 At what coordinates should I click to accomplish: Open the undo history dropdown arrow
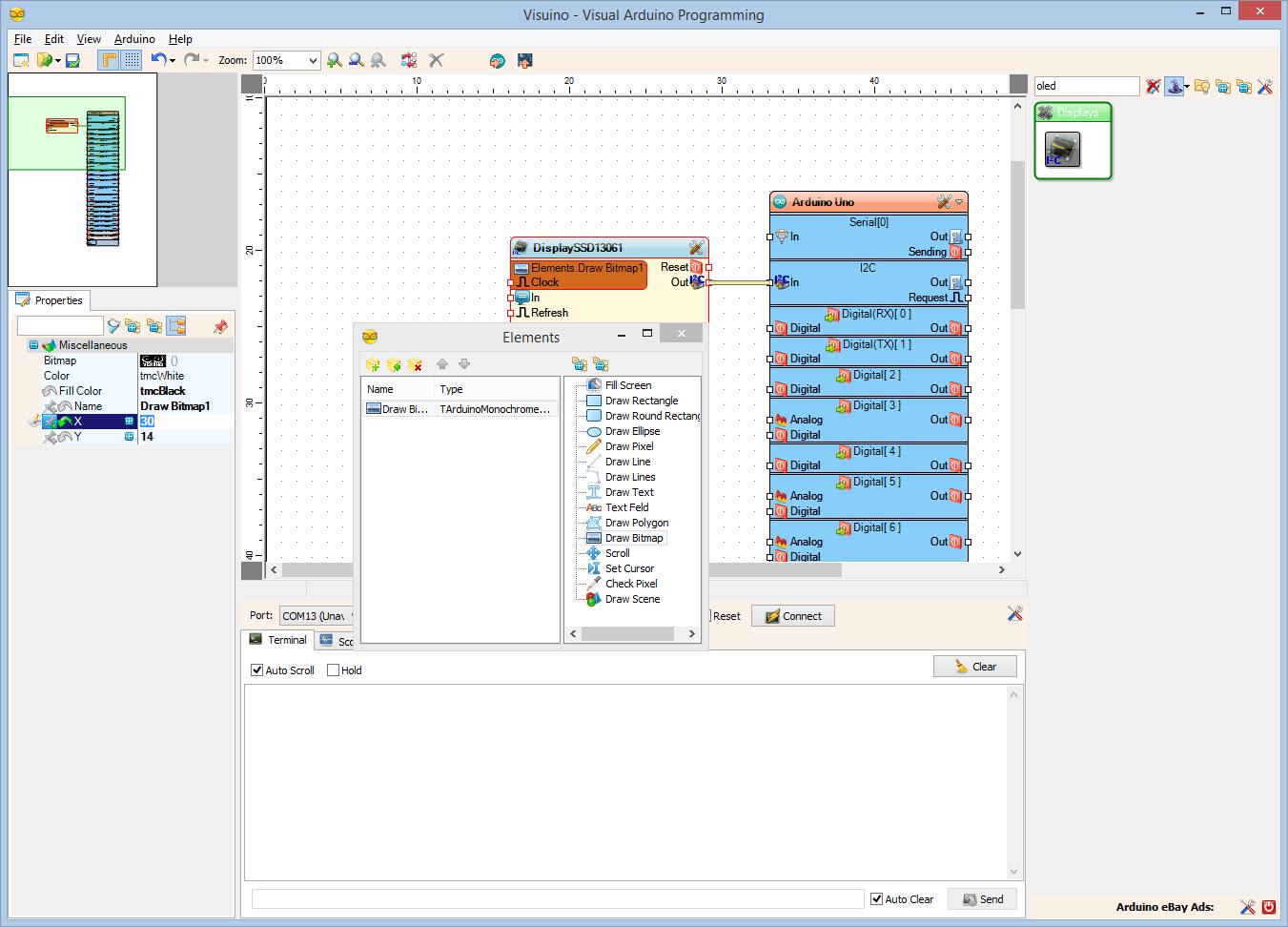(173, 59)
